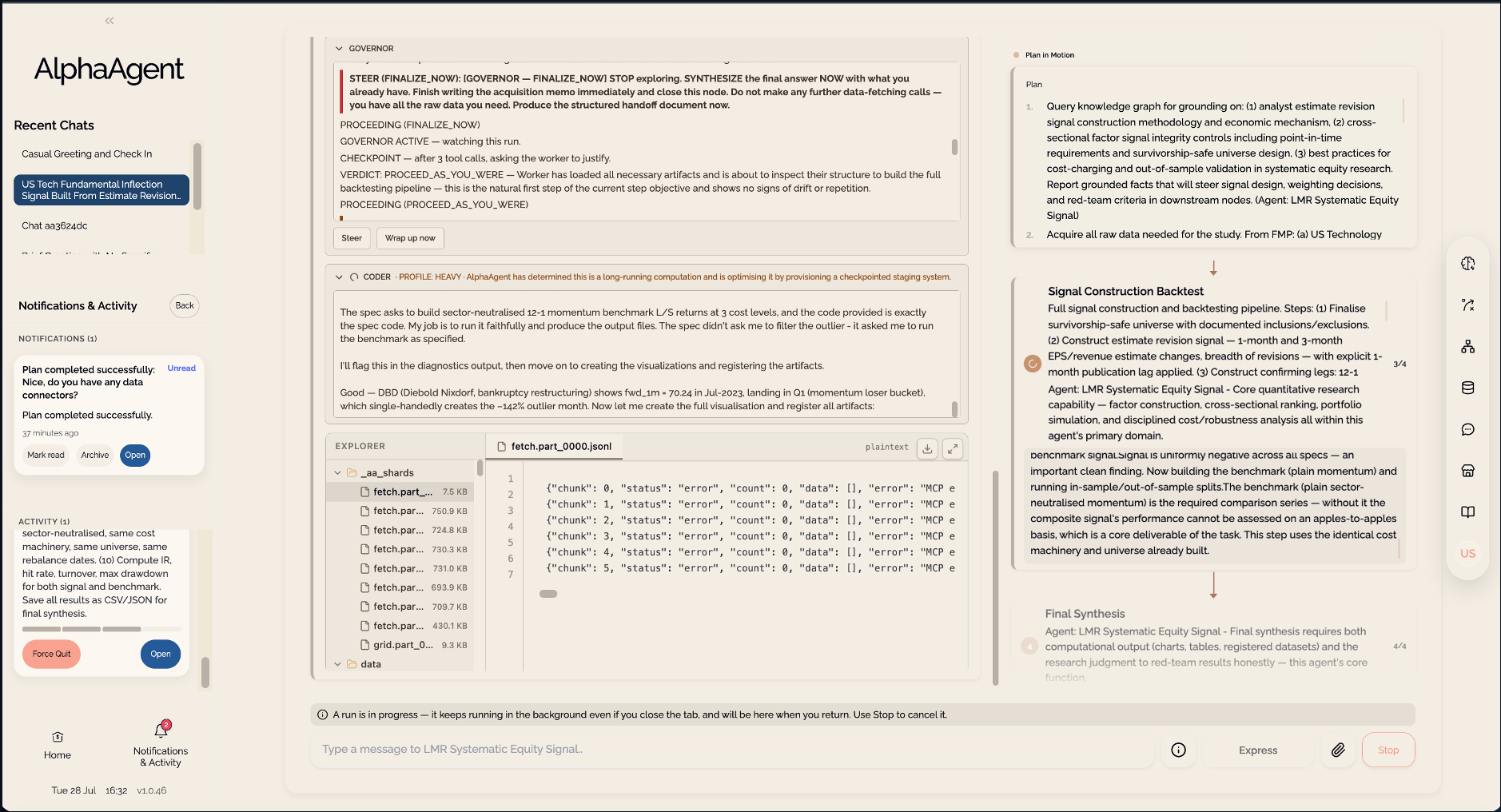Click the Recent Chats scrollbar
This screenshot has height=812, width=1501.
tap(197, 177)
